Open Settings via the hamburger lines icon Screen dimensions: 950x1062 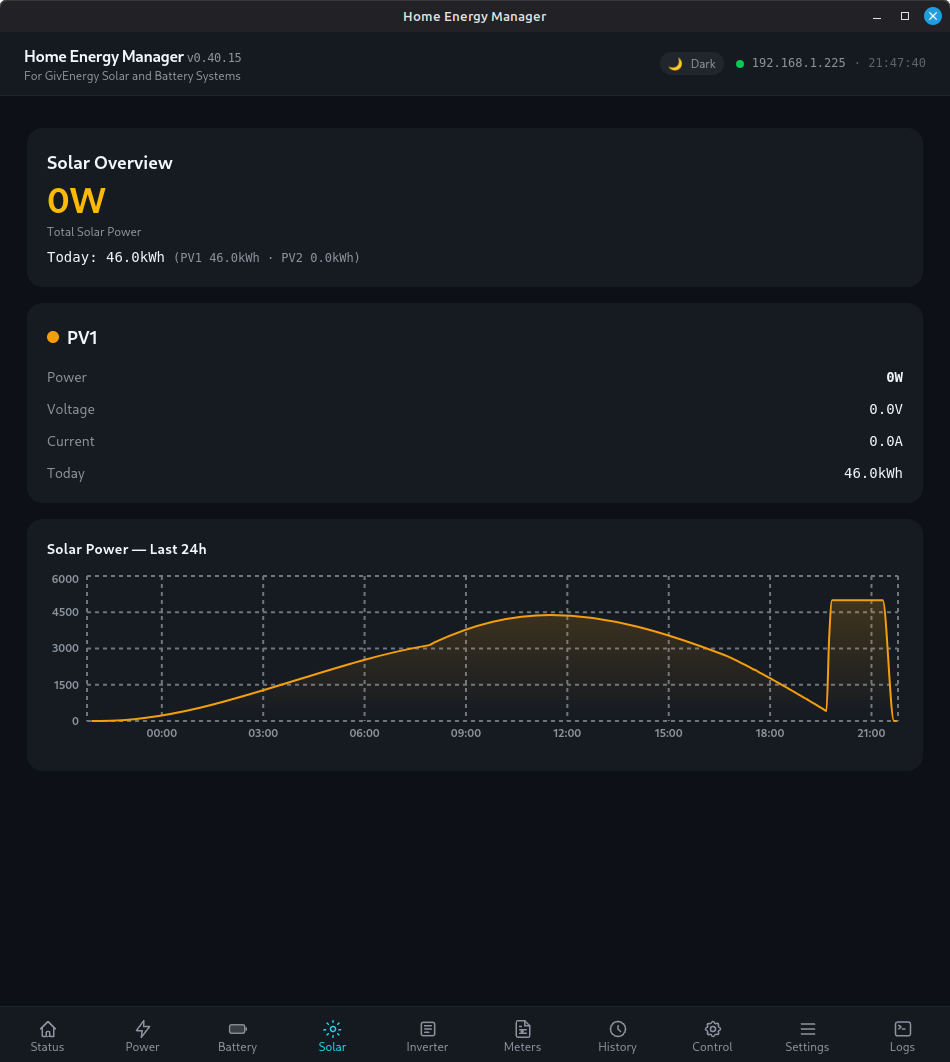pyautogui.click(x=807, y=1029)
